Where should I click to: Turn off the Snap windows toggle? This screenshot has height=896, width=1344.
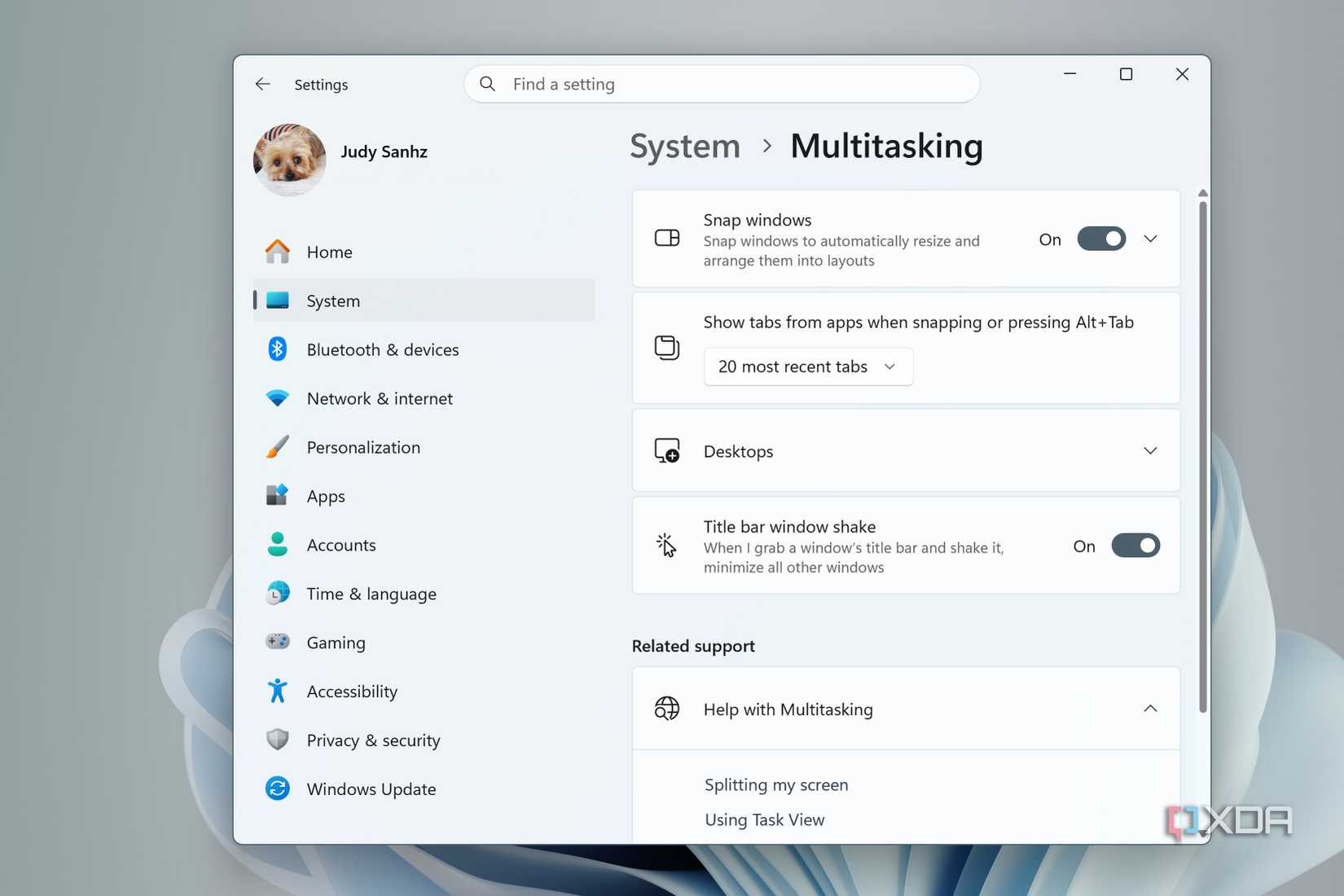coord(1101,239)
